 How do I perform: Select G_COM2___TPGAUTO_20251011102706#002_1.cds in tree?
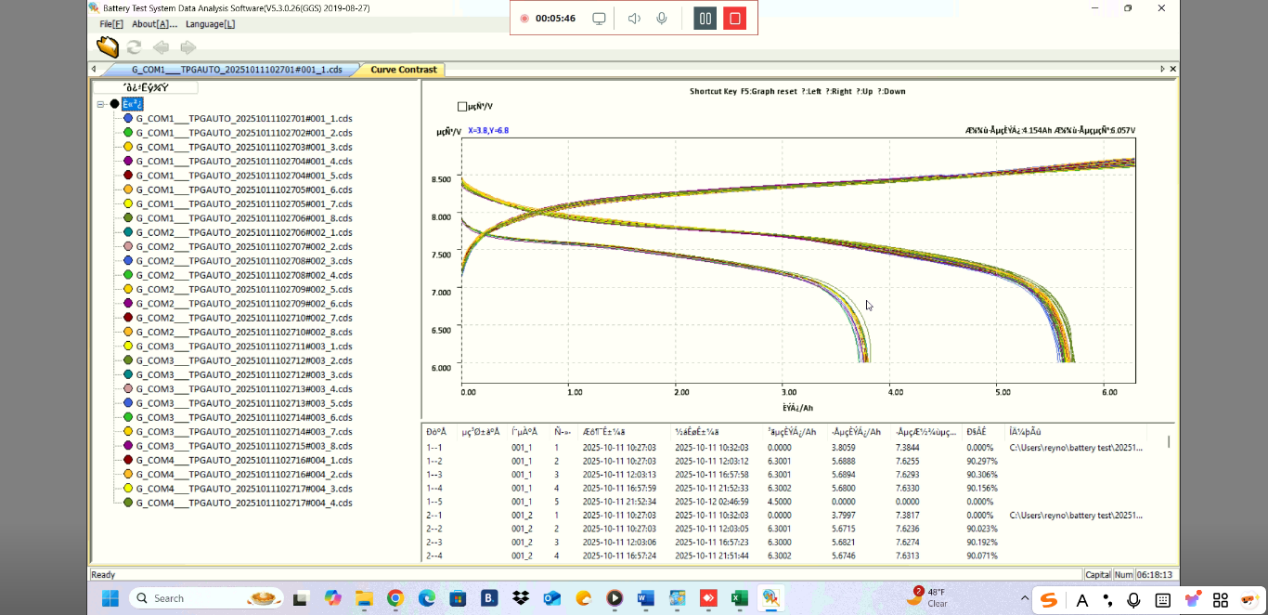tap(244, 232)
